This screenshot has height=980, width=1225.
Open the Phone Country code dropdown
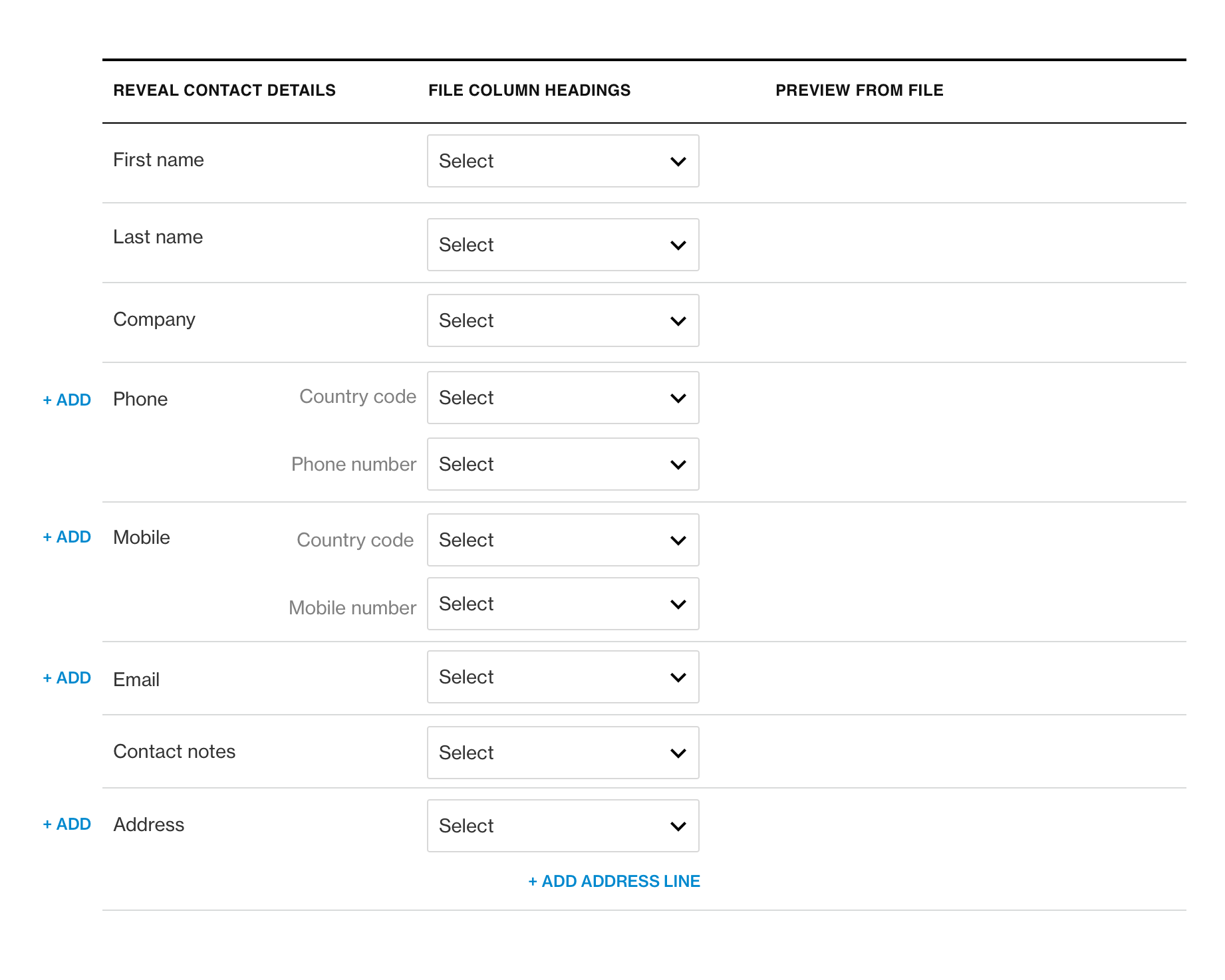[563, 398]
